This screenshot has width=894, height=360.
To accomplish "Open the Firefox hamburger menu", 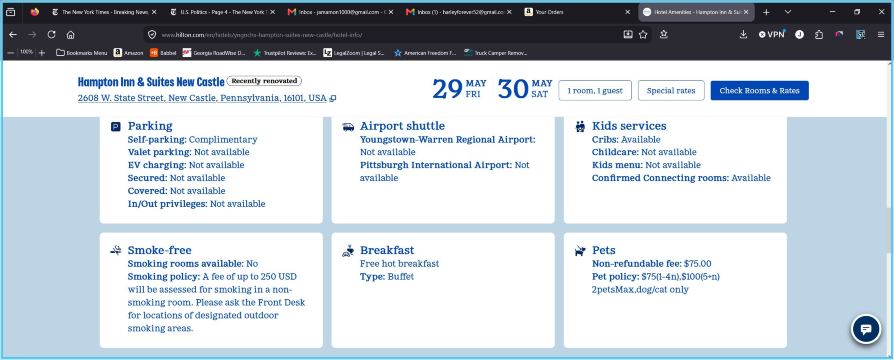I will [x=881, y=35].
